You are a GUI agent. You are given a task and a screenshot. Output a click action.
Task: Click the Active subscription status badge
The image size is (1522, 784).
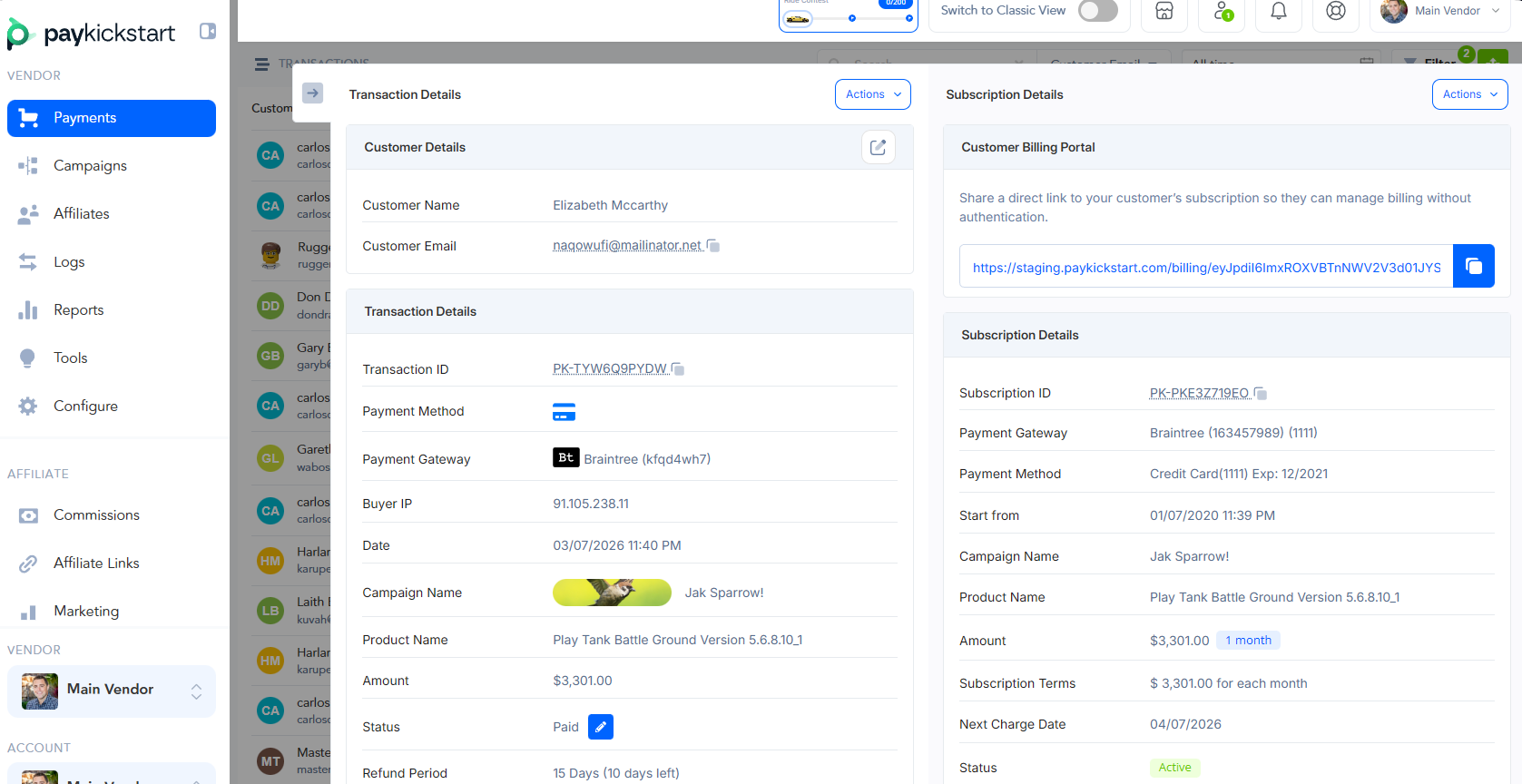pyautogui.click(x=1174, y=768)
